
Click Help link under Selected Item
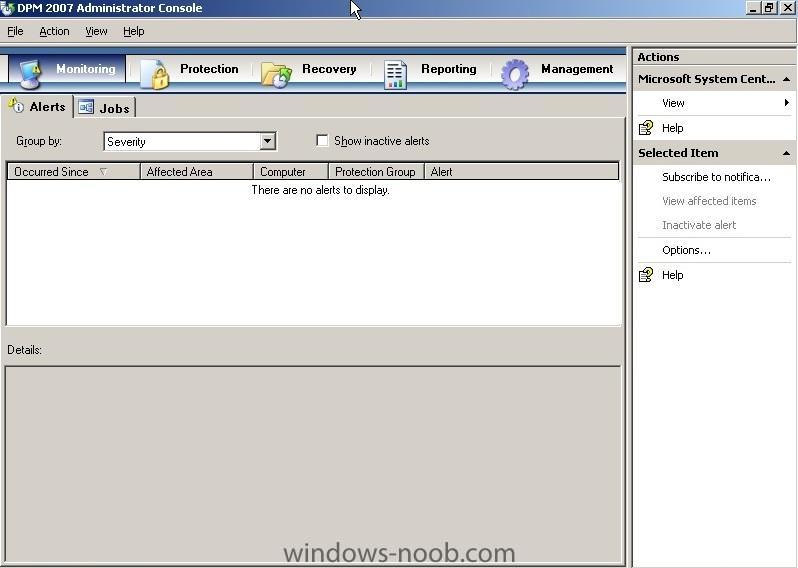pyautogui.click(x=672, y=275)
